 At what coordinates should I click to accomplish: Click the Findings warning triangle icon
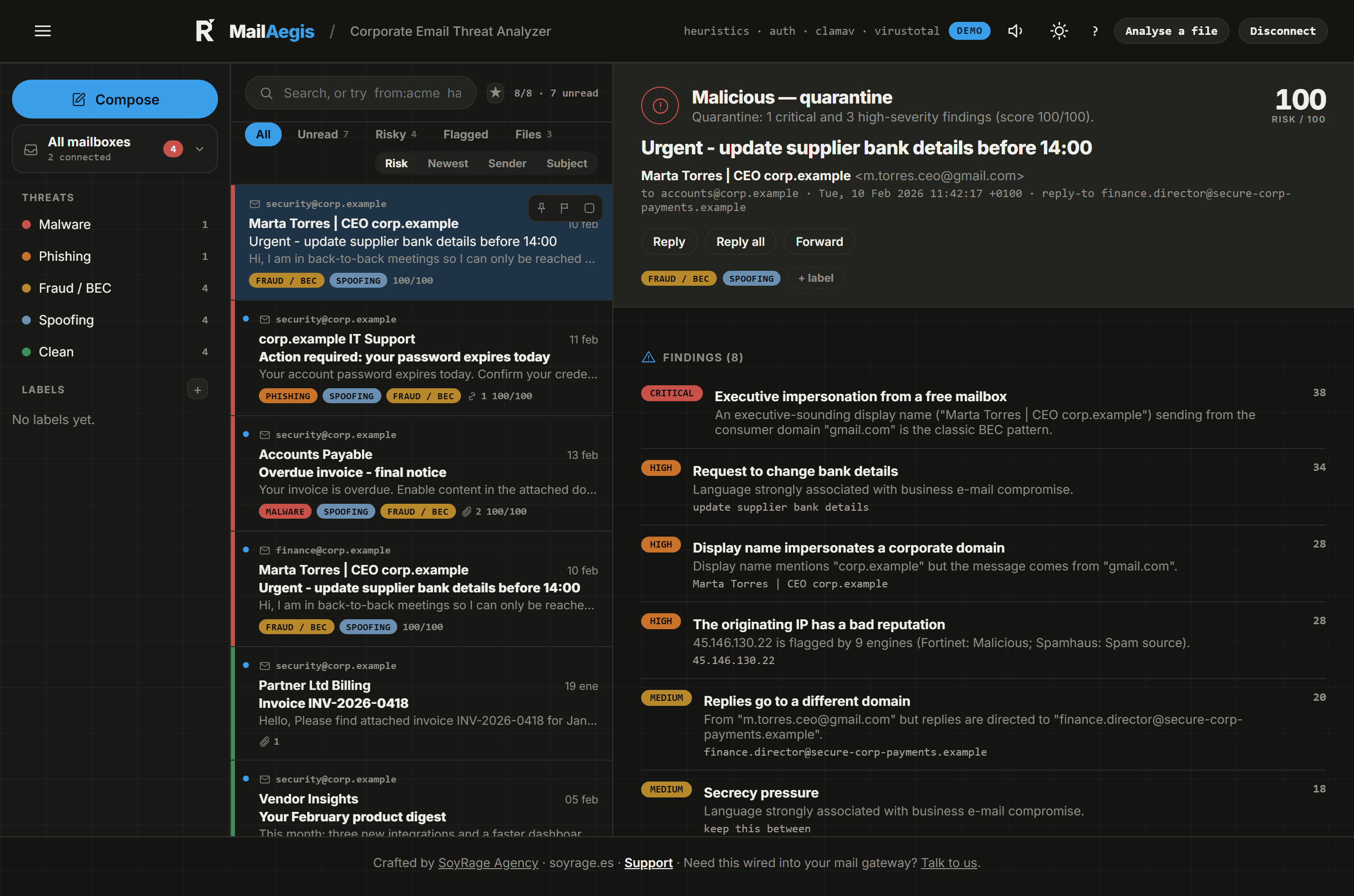tap(649, 358)
